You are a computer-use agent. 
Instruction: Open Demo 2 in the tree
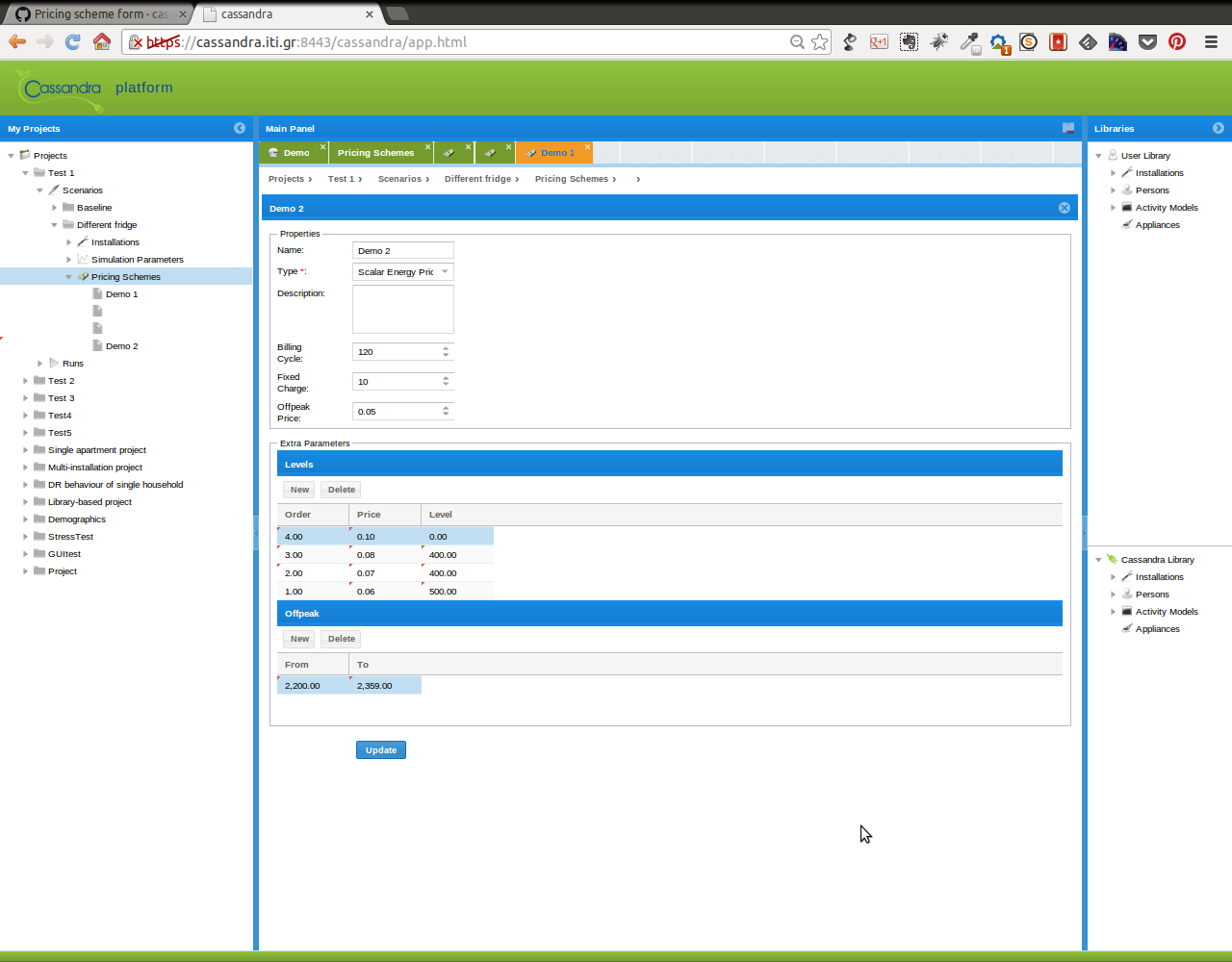coord(121,346)
